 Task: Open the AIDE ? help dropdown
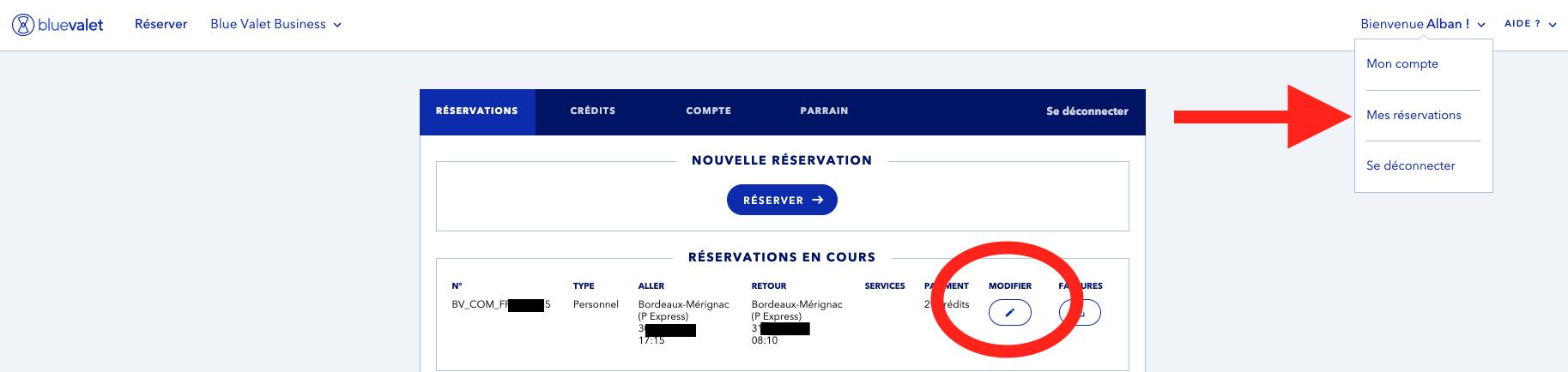point(1530,24)
